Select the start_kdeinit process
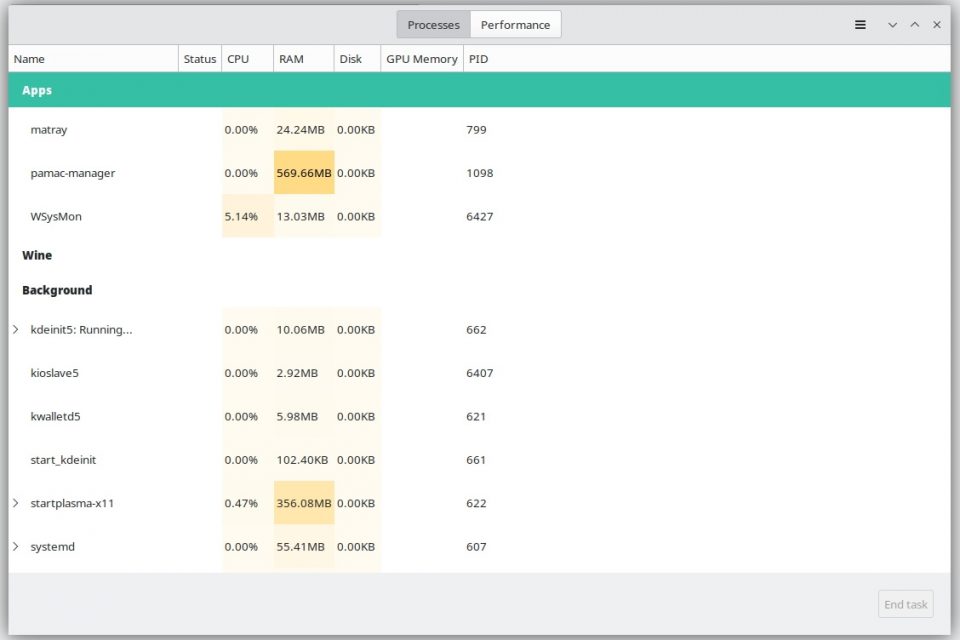The width and height of the screenshot is (960, 640). pos(479,460)
